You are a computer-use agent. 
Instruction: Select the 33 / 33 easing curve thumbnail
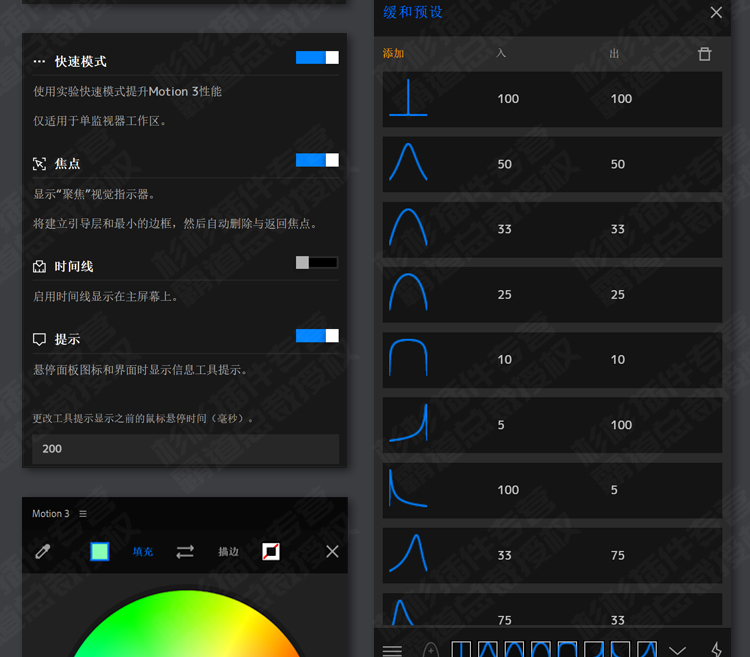[408, 228]
